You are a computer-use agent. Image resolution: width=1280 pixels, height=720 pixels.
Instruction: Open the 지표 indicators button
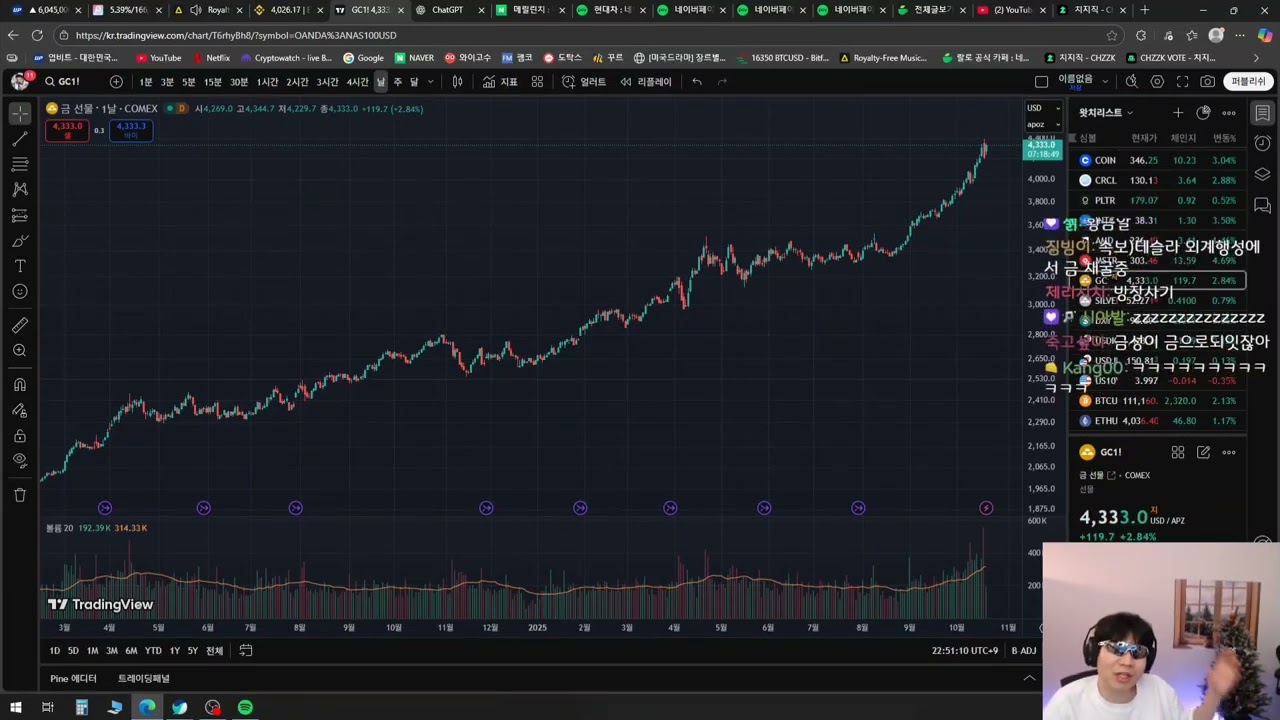[500, 82]
